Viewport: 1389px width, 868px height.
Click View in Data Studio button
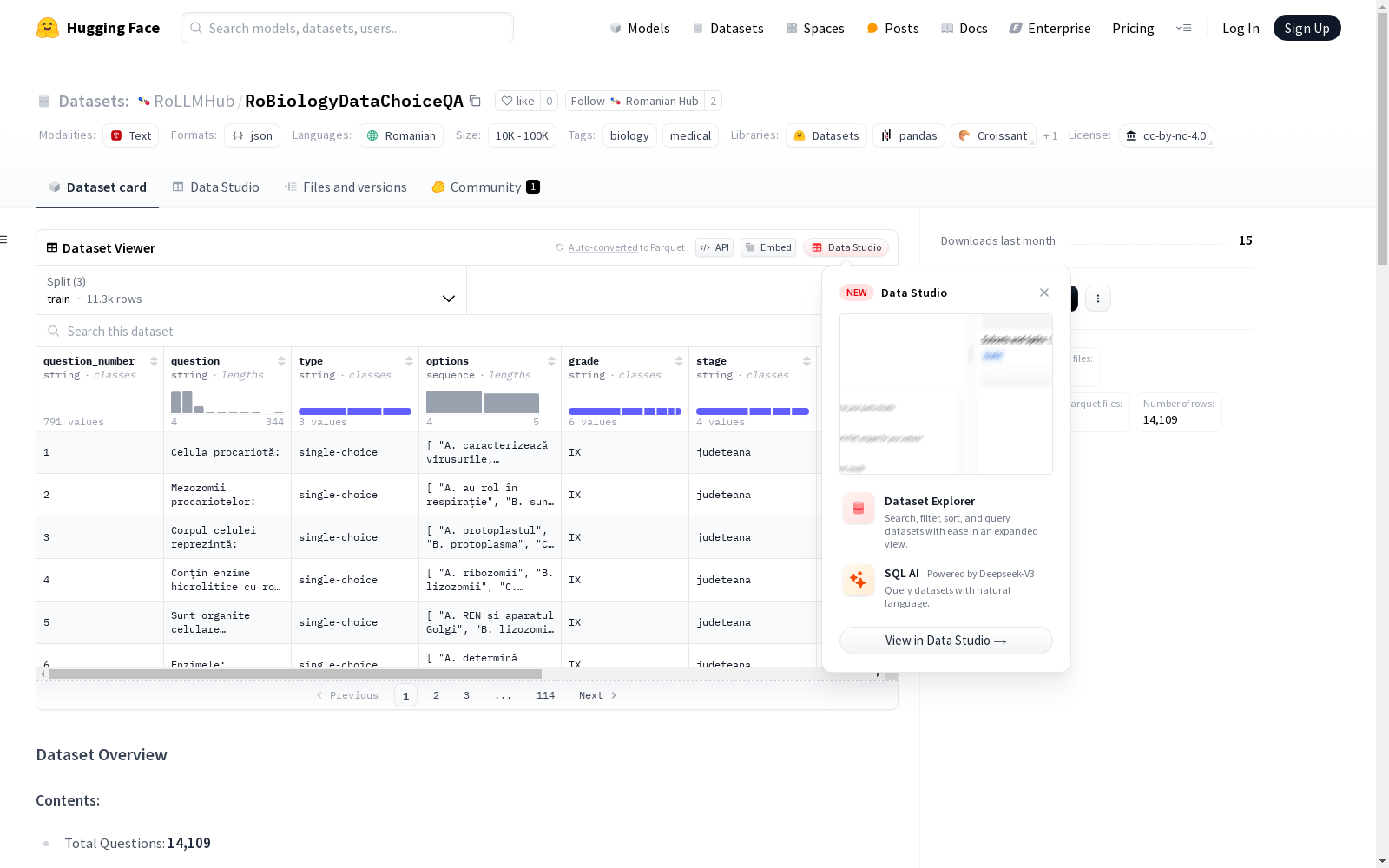pos(946,641)
